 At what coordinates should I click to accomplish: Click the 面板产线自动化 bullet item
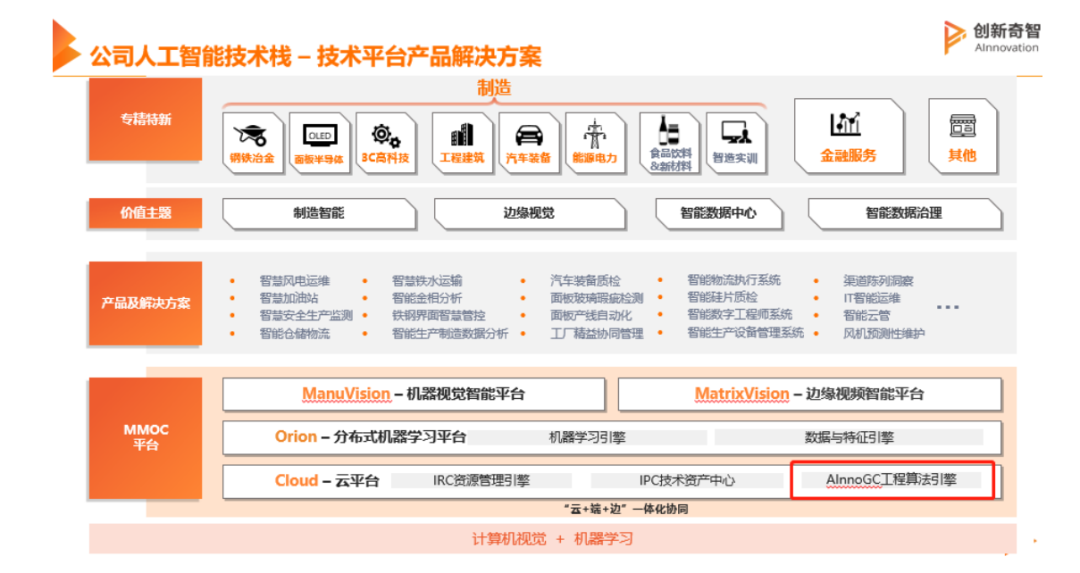[591, 315]
